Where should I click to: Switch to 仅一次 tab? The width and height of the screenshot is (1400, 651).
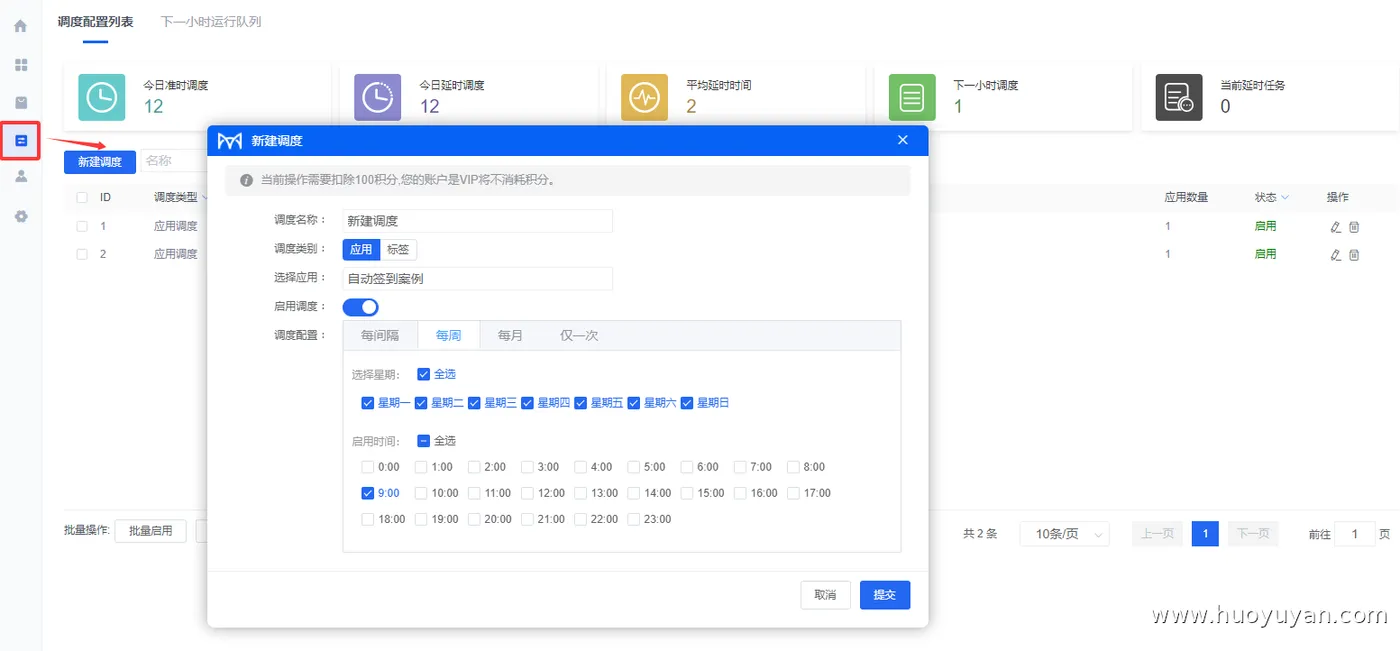pyautogui.click(x=579, y=336)
